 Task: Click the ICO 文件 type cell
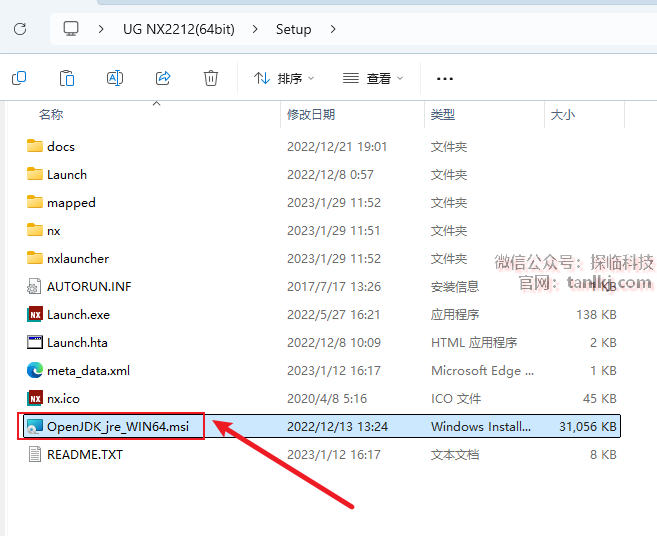(x=456, y=399)
